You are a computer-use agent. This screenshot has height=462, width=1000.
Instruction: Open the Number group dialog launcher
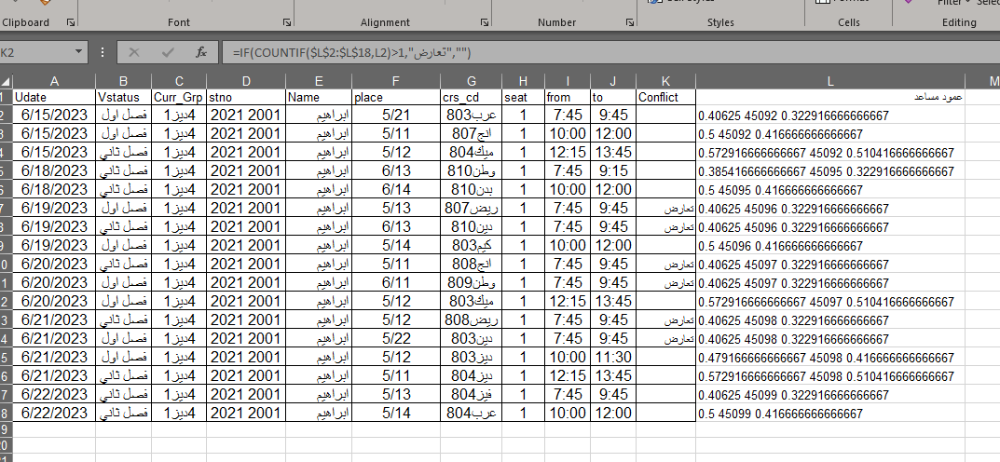[630, 22]
